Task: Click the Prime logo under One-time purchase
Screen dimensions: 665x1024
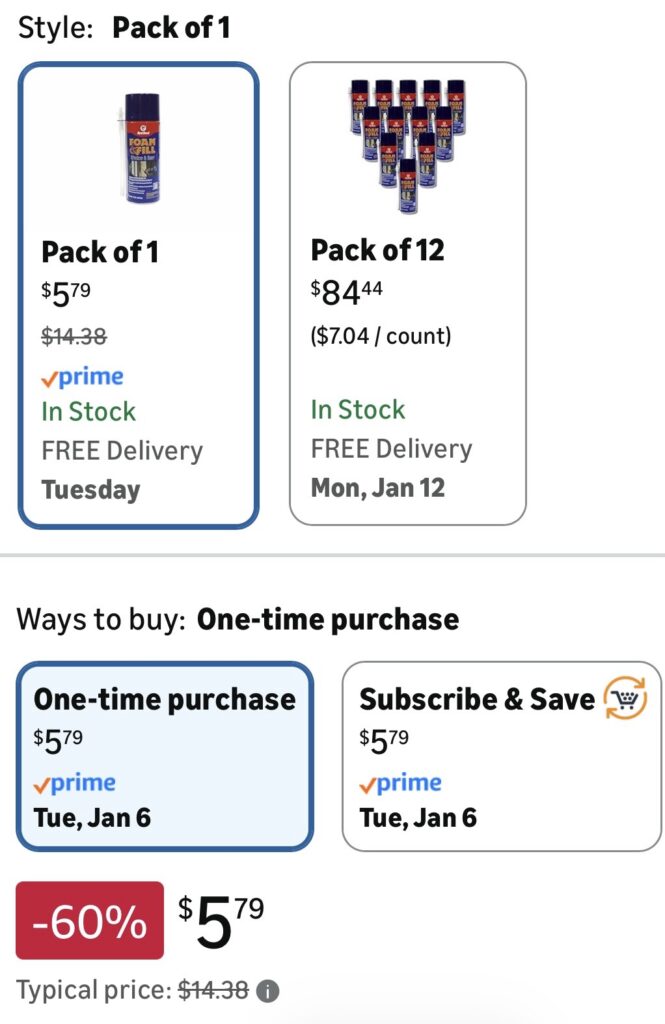Action: (x=74, y=783)
